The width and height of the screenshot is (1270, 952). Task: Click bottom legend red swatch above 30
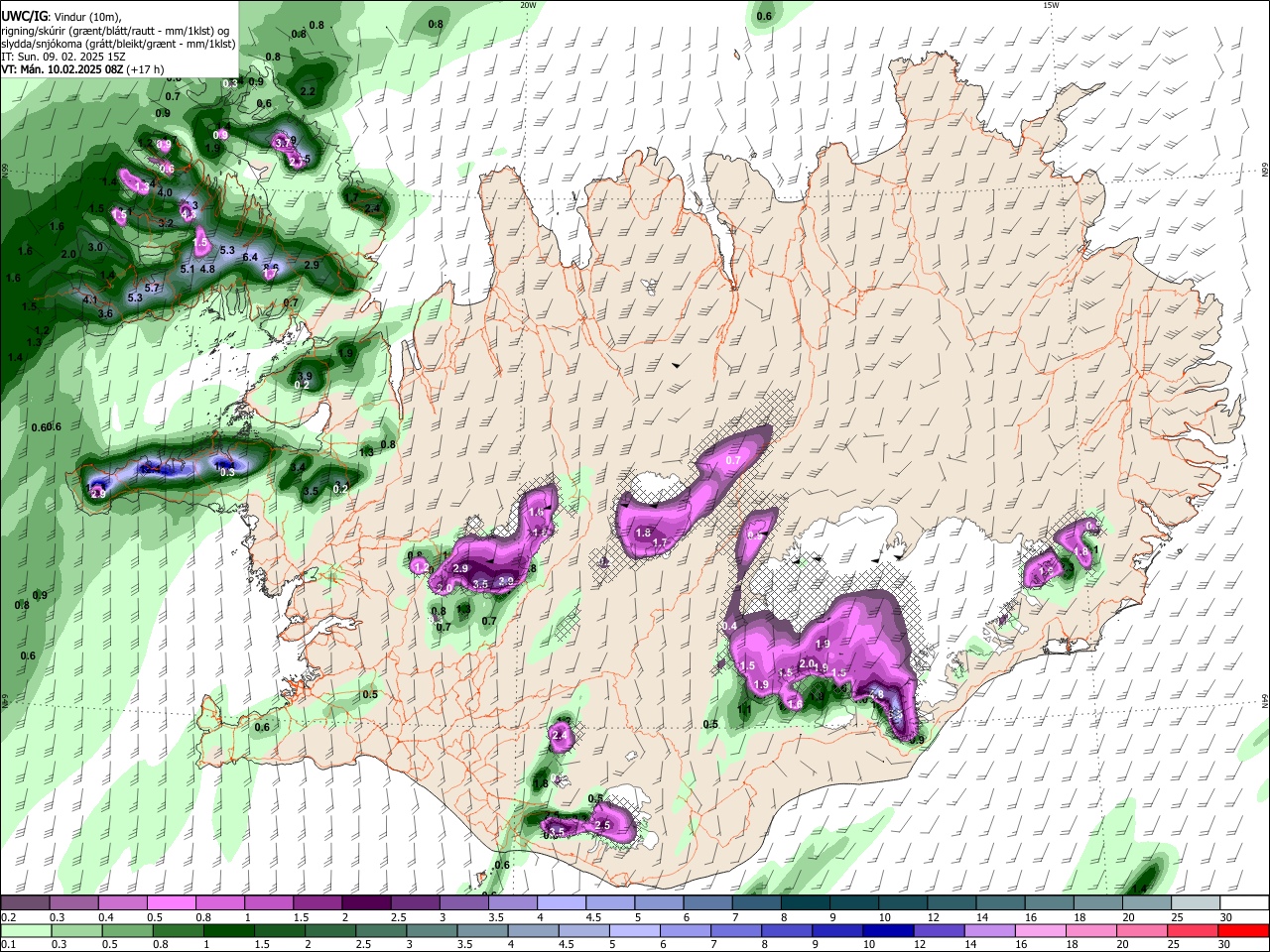tap(1243, 930)
